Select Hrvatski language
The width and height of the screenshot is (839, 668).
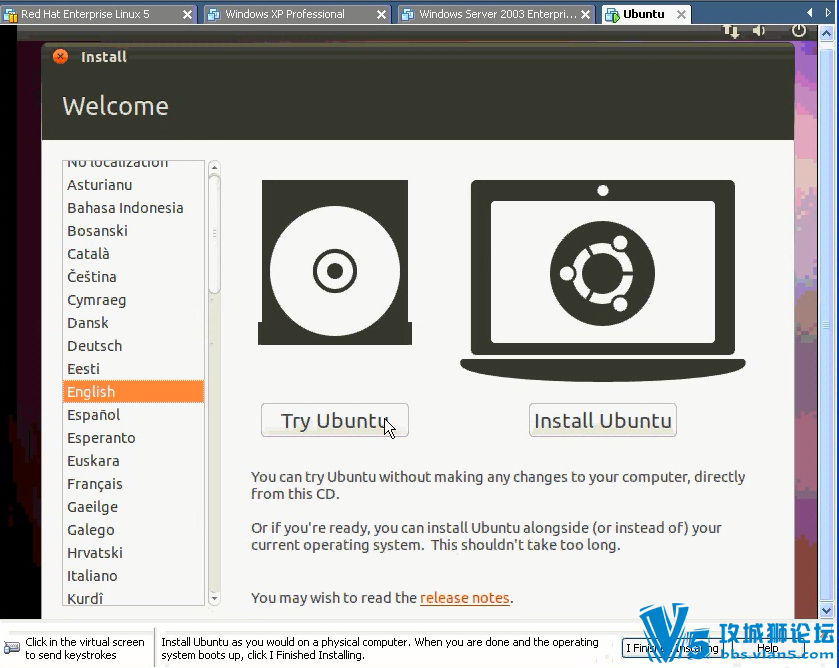click(133, 553)
